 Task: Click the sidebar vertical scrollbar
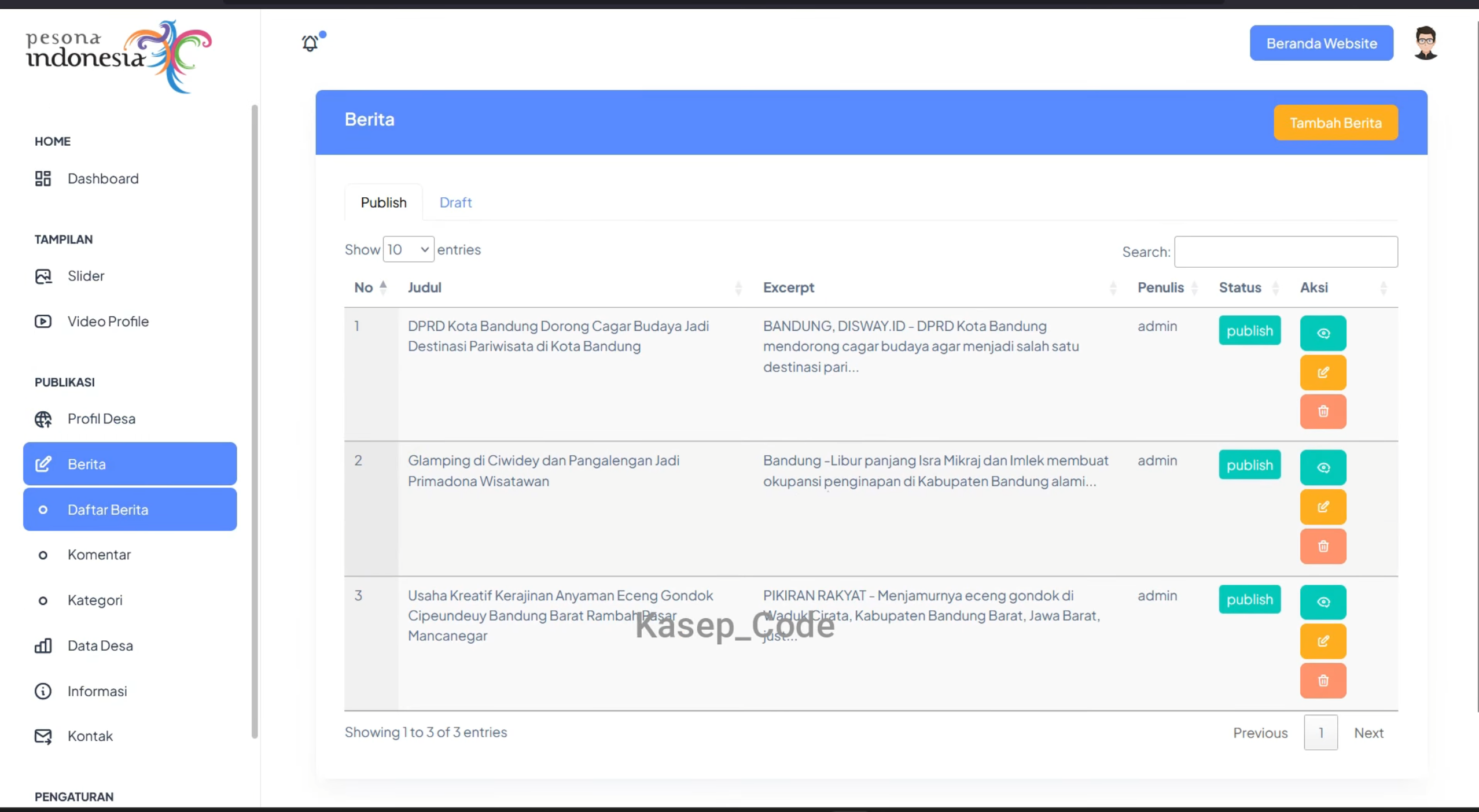click(x=255, y=421)
